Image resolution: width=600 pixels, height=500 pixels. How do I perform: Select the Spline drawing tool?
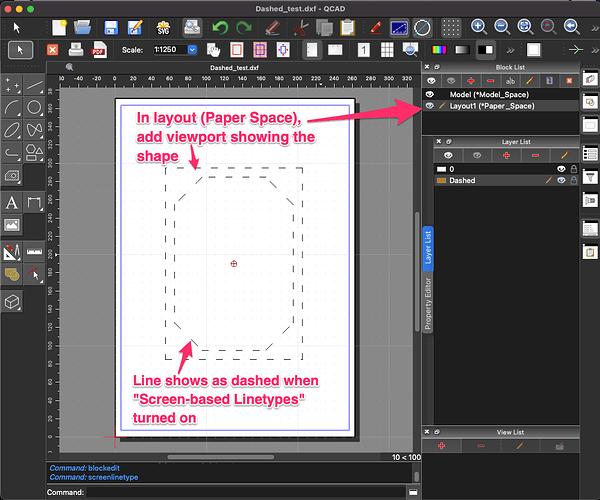click(34, 130)
